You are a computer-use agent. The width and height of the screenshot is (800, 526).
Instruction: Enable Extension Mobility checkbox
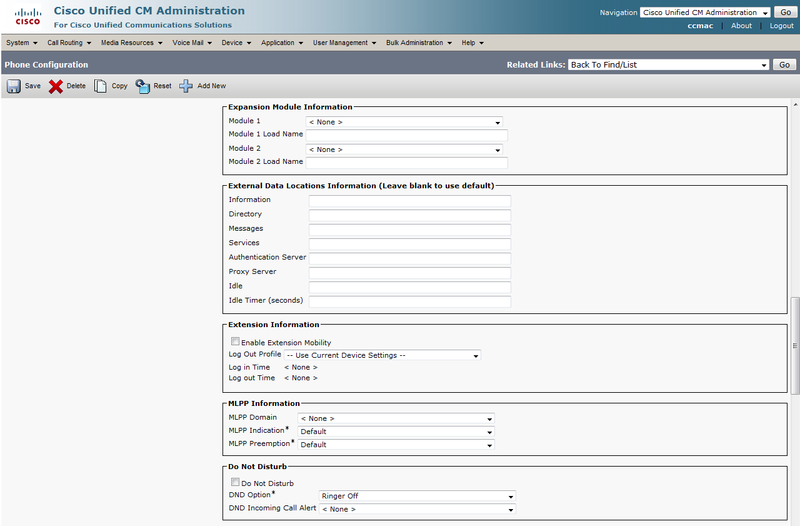pos(235,341)
